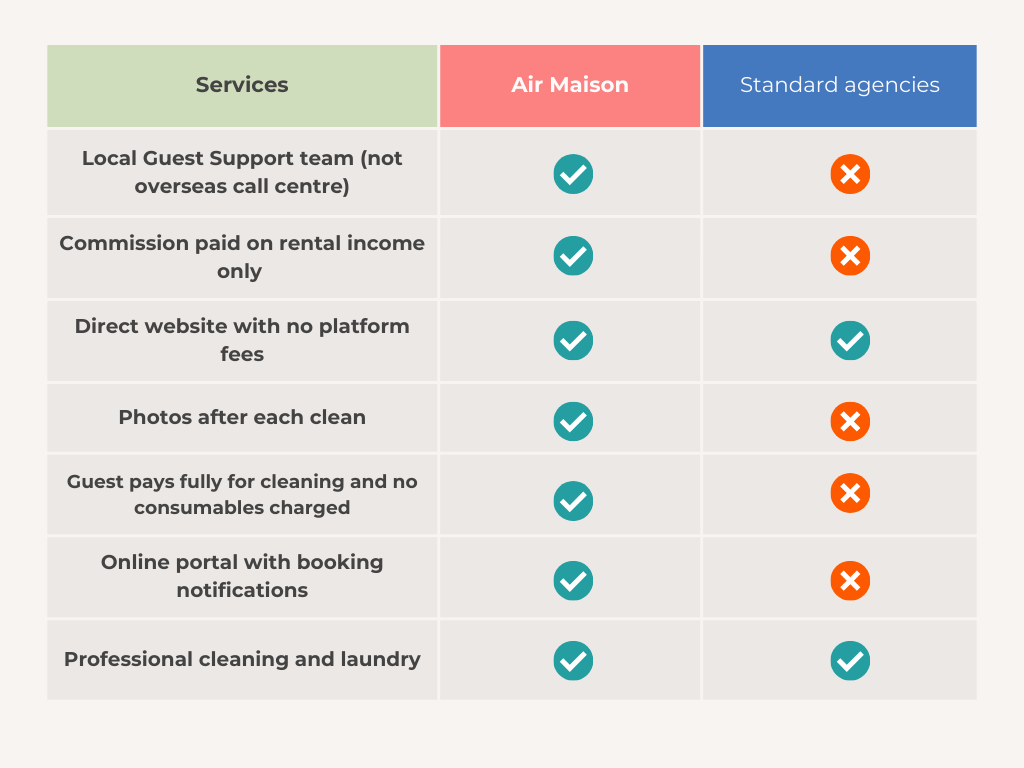Select Air Maison checkmark for Photos after each clean
1024x768 pixels.
[x=573, y=421]
